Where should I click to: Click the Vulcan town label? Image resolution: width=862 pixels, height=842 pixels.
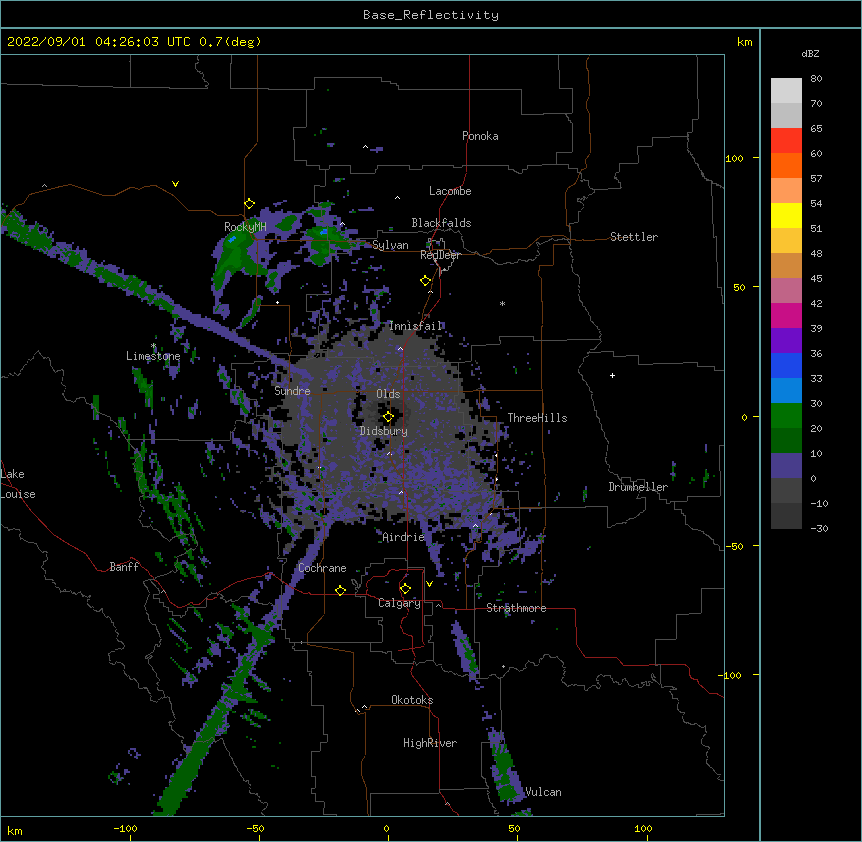543,792
